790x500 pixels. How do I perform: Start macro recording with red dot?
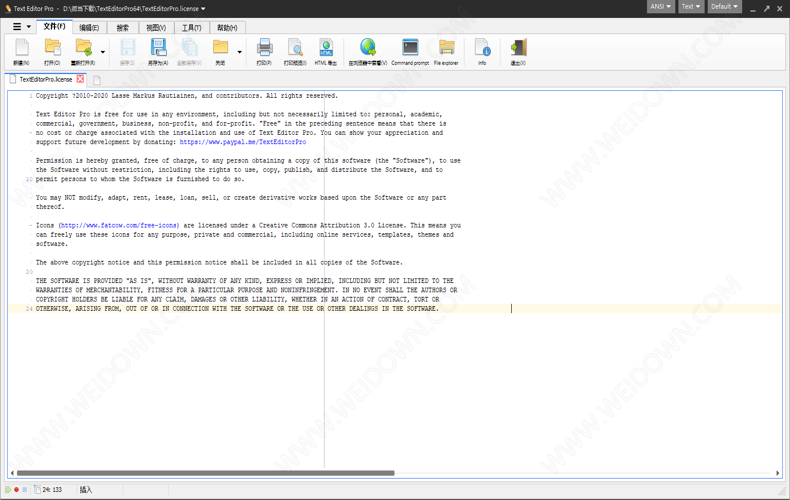coord(16,489)
